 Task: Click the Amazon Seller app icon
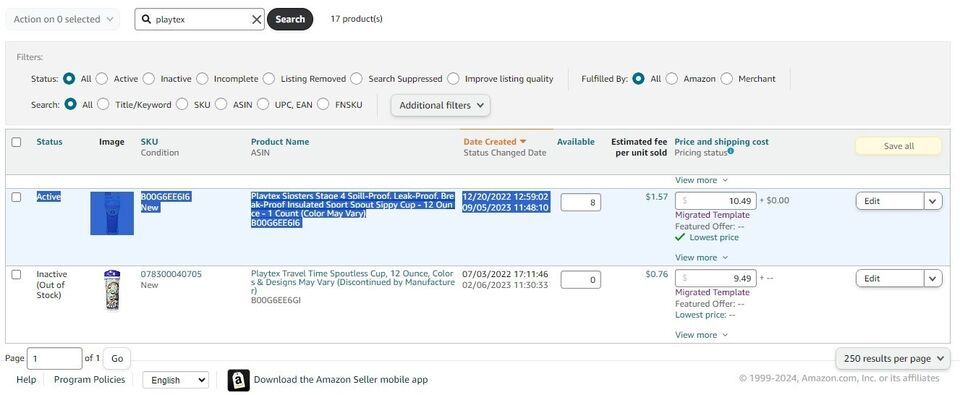[238, 380]
